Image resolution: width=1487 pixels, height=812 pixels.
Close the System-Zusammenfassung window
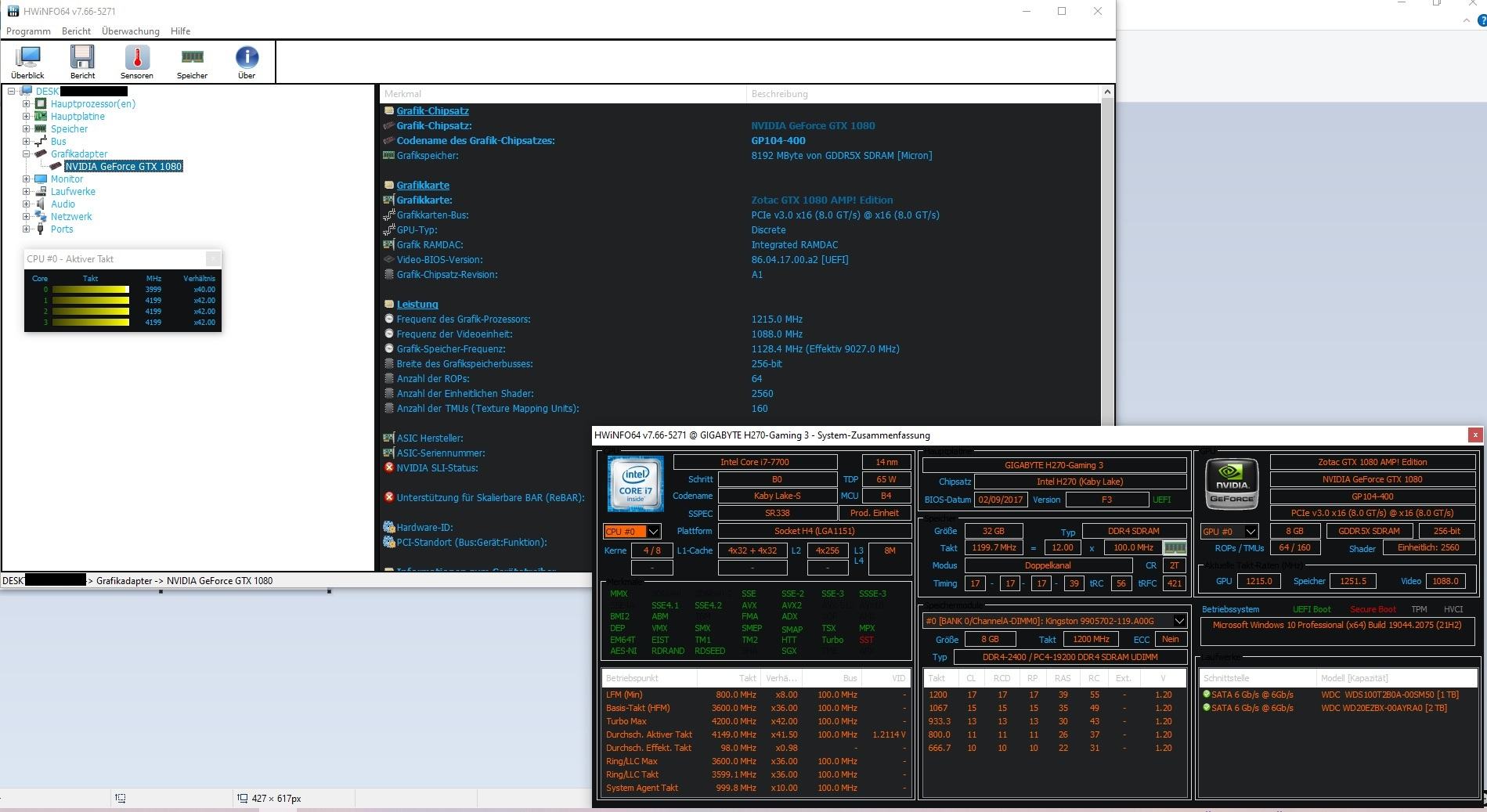(x=1474, y=435)
